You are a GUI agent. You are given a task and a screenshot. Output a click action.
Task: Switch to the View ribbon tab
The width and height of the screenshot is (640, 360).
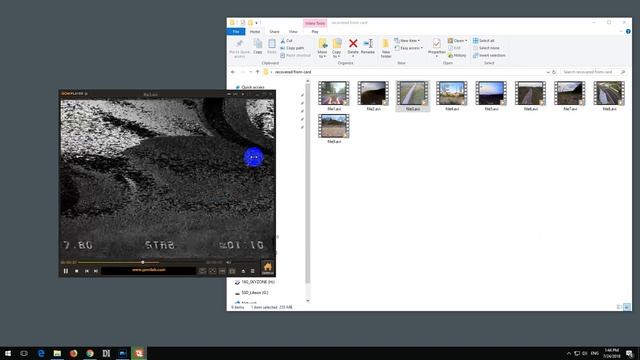coord(293,31)
